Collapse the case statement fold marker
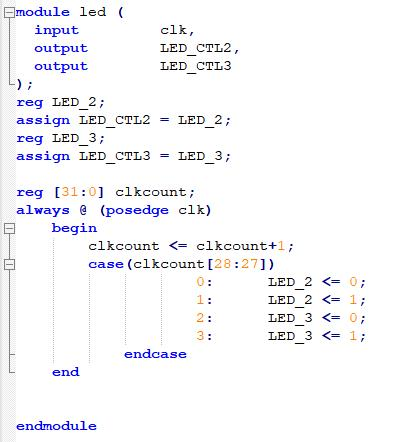The image size is (395, 442). (x=9, y=265)
